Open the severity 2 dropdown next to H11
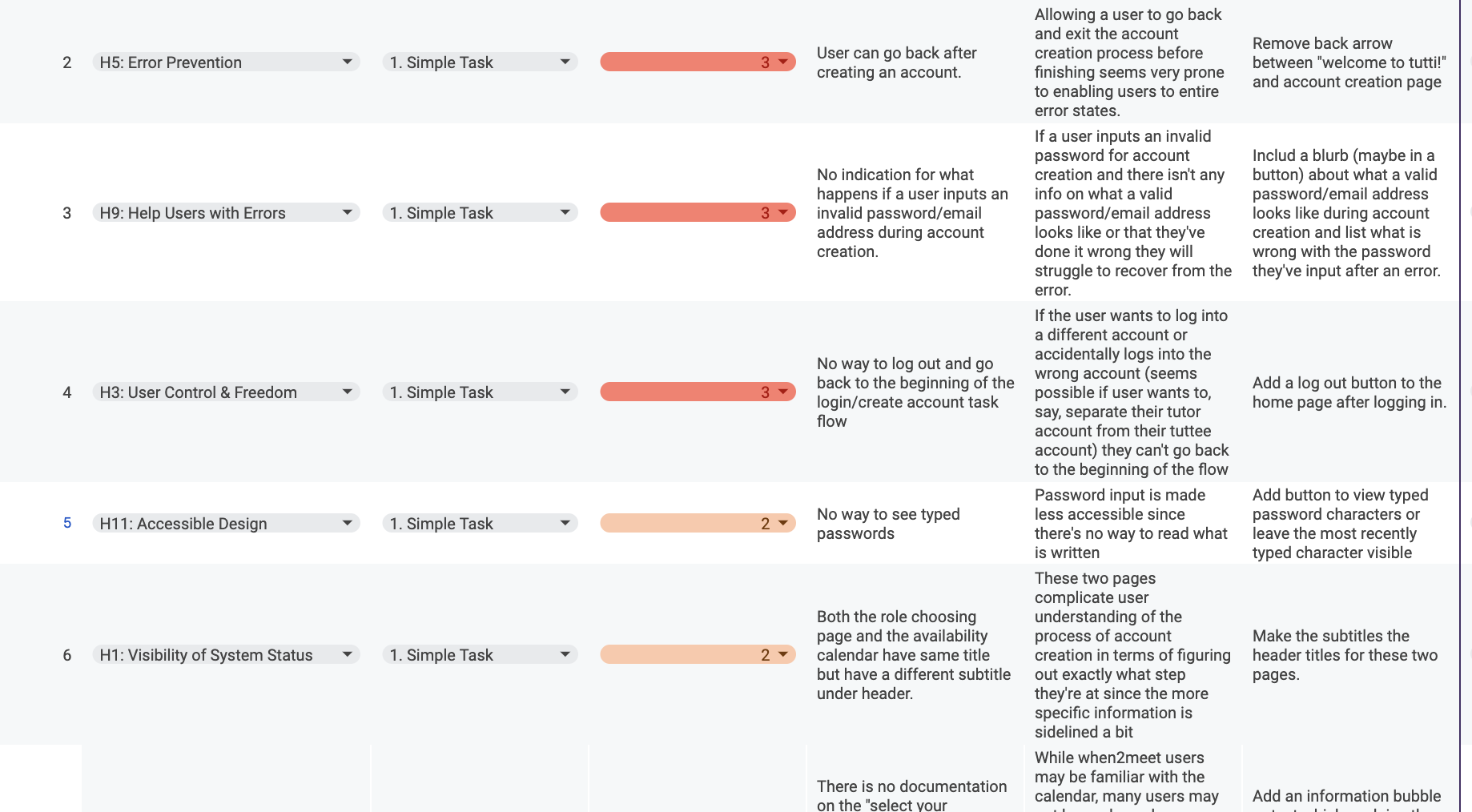Image resolution: width=1472 pixels, height=812 pixels. pyautogui.click(x=782, y=523)
